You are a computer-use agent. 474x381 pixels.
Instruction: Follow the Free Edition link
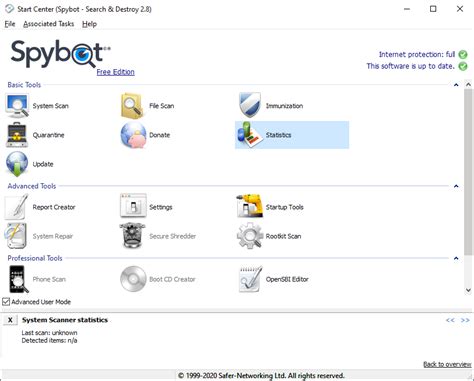(x=115, y=72)
